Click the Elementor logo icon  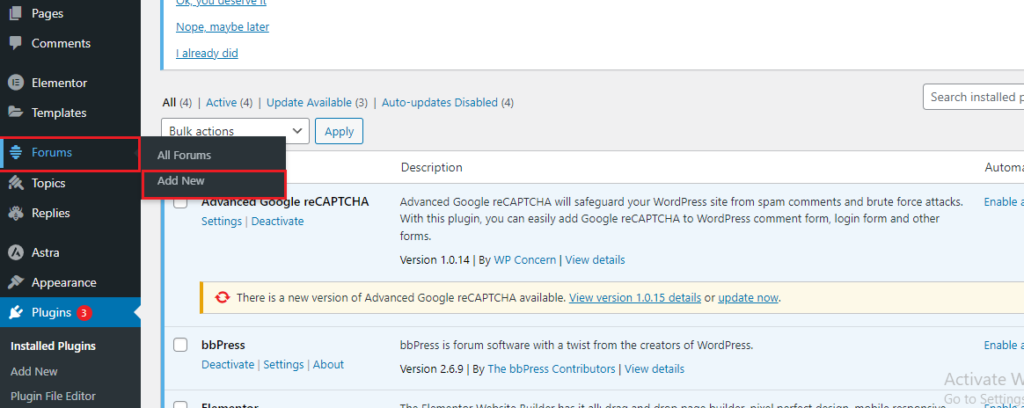point(16,83)
